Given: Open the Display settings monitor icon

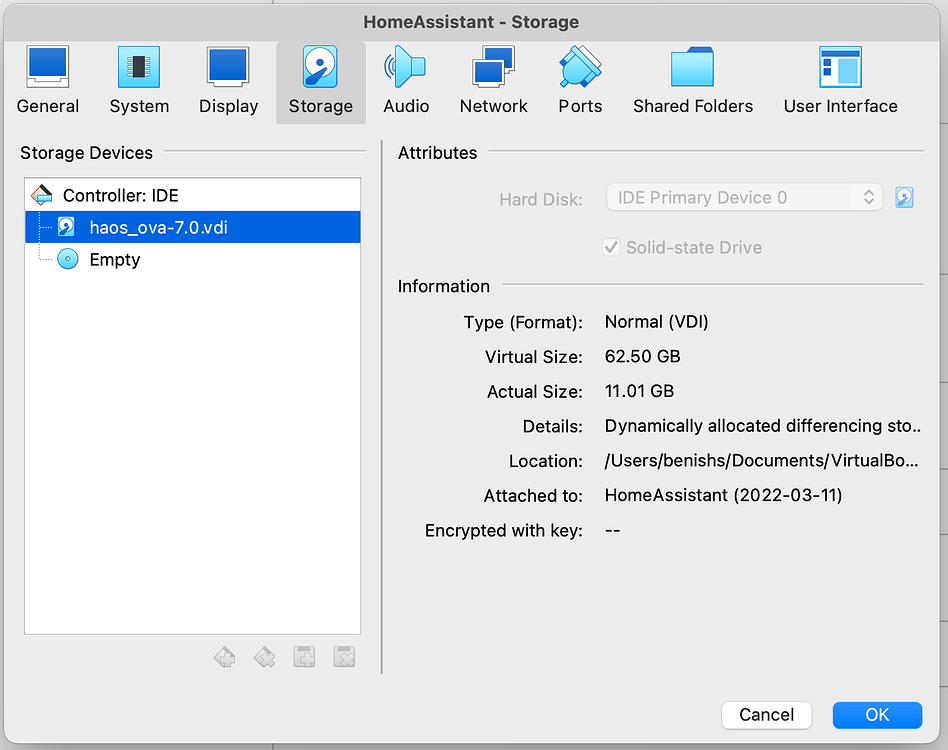Looking at the screenshot, I should (x=228, y=66).
